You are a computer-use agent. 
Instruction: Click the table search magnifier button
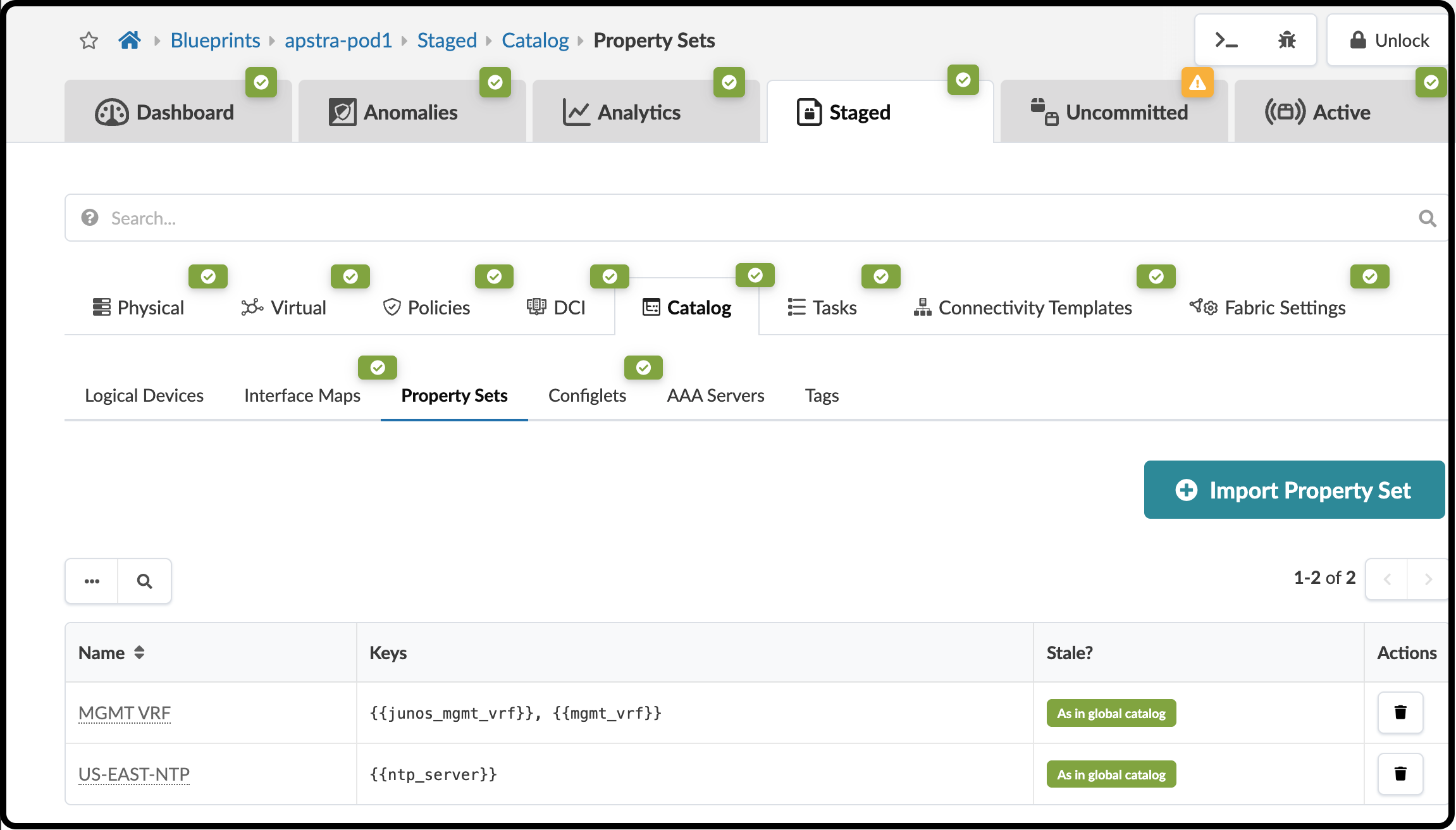144,581
